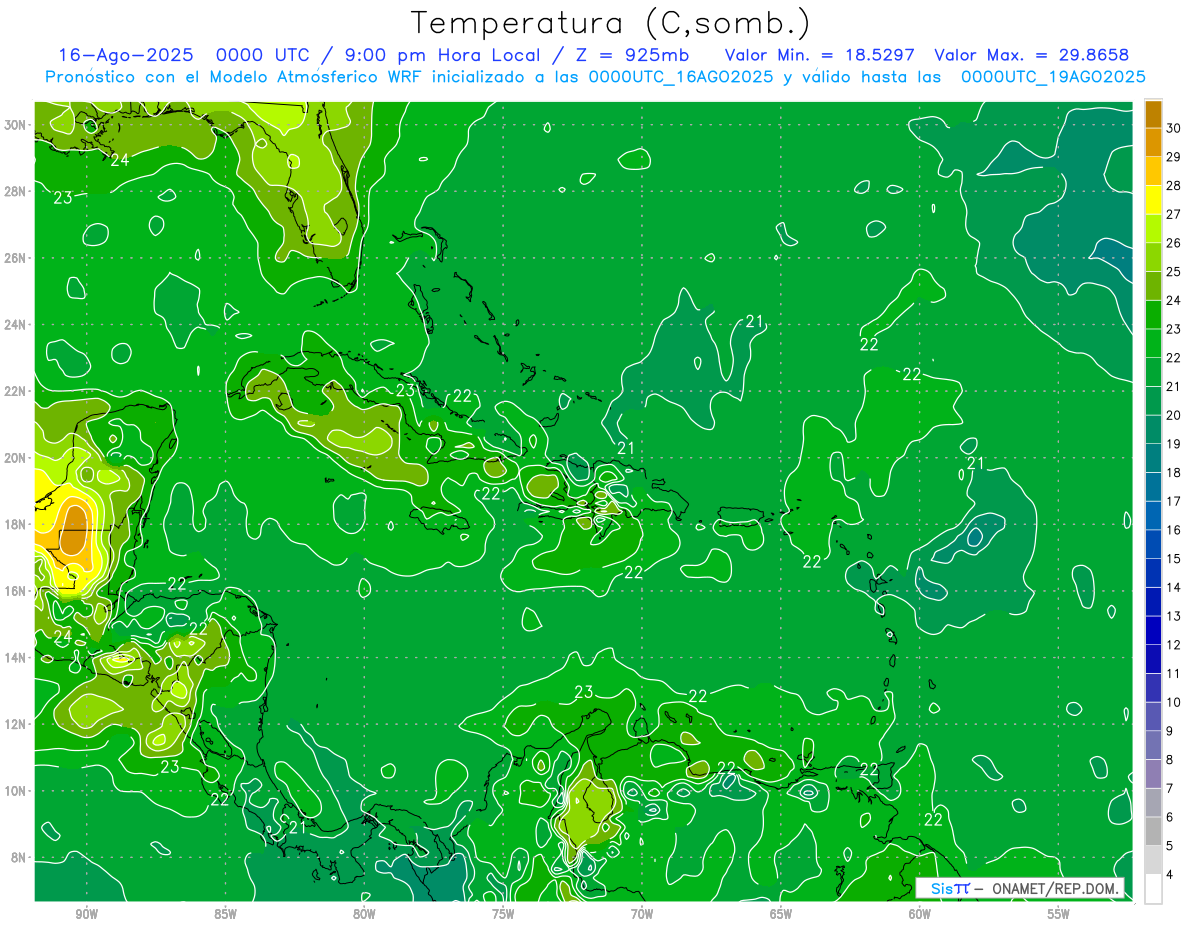Click the 16N latitude axis label
Image resolution: width=1200 pixels, height=927 pixels.
click(15, 591)
